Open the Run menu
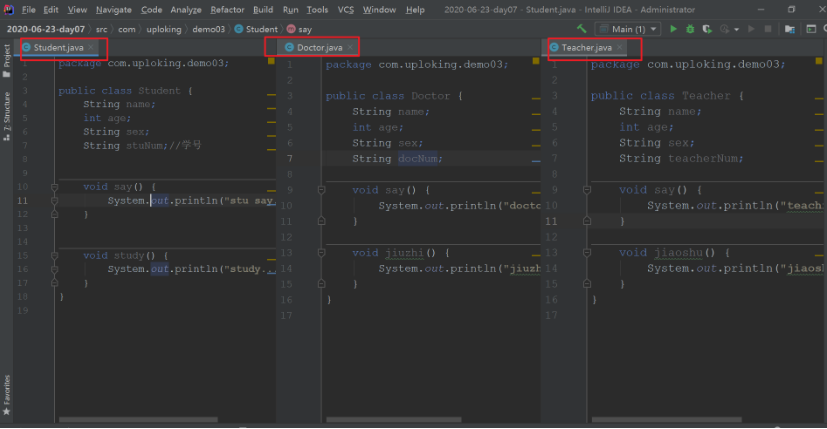 click(x=290, y=9)
